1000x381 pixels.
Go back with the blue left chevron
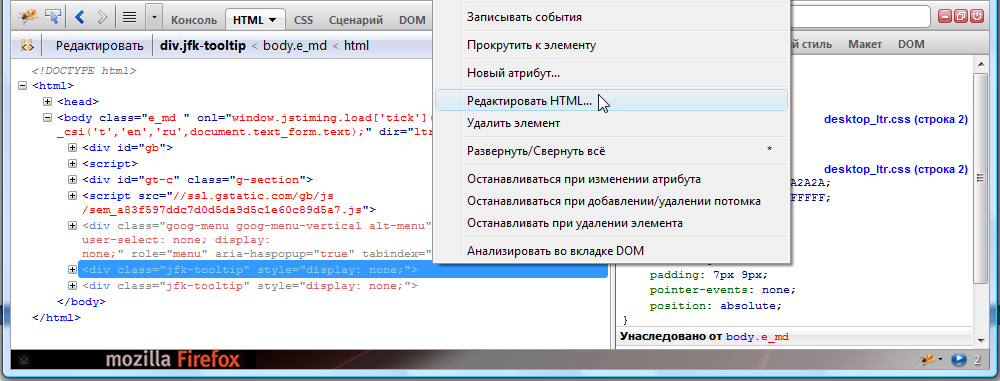pyautogui.click(x=80, y=17)
